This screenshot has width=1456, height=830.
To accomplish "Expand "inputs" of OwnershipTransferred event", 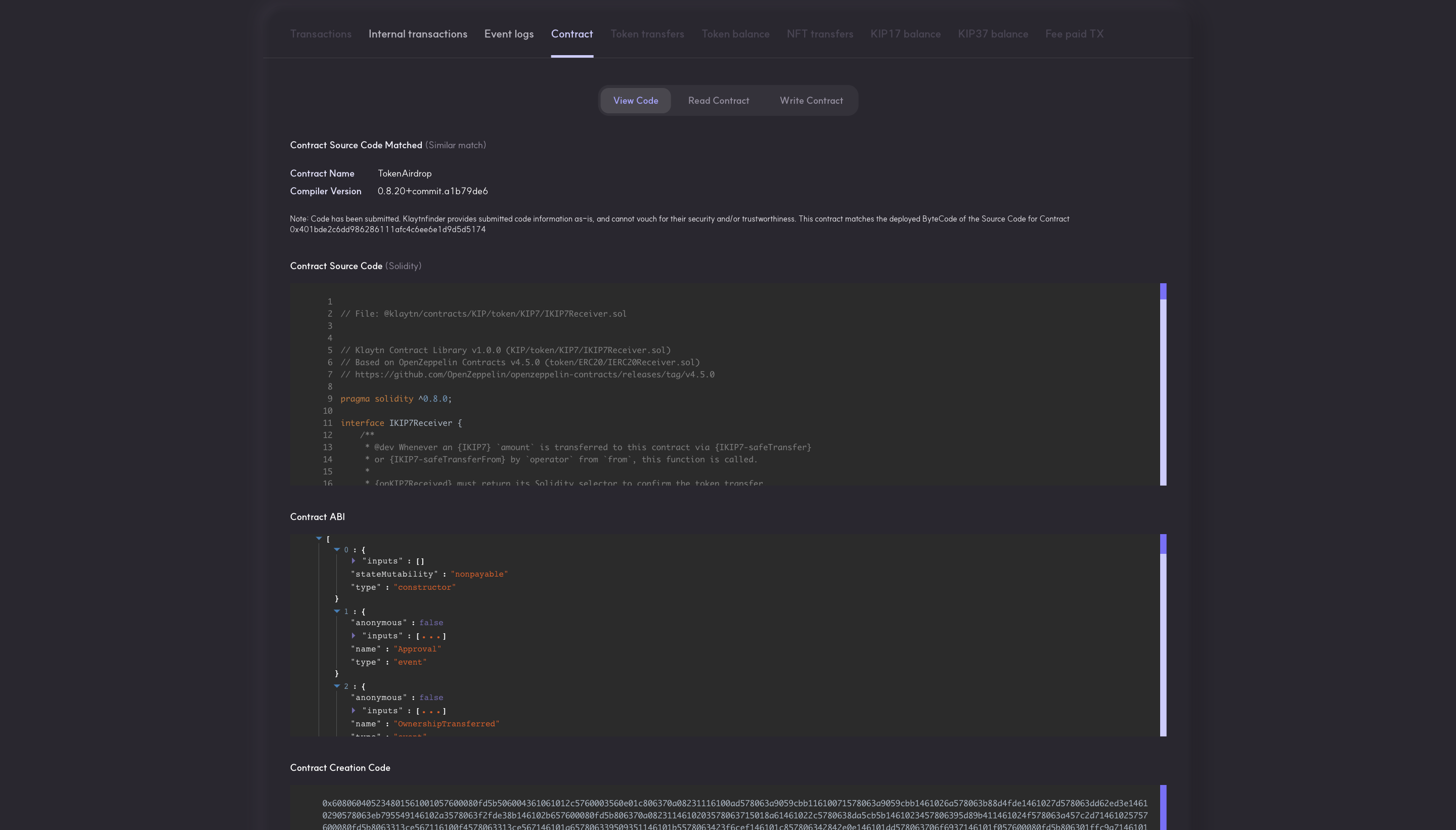I will tap(354, 710).
